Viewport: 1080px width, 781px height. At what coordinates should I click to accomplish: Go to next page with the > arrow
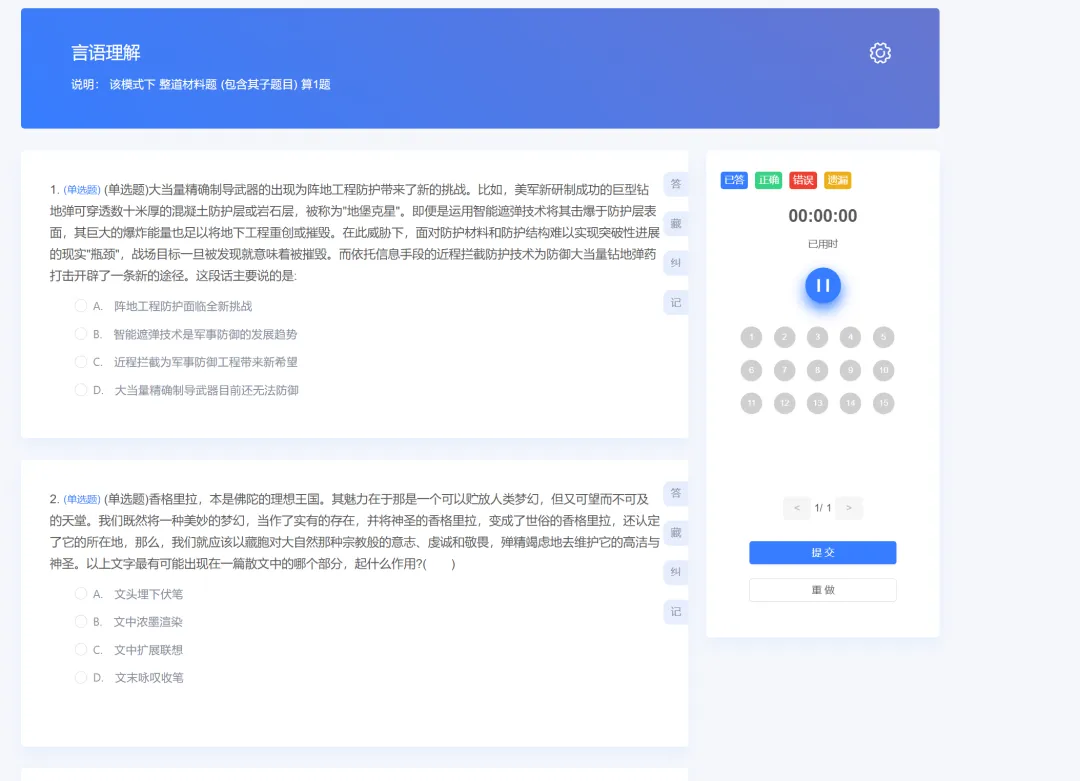tap(849, 508)
